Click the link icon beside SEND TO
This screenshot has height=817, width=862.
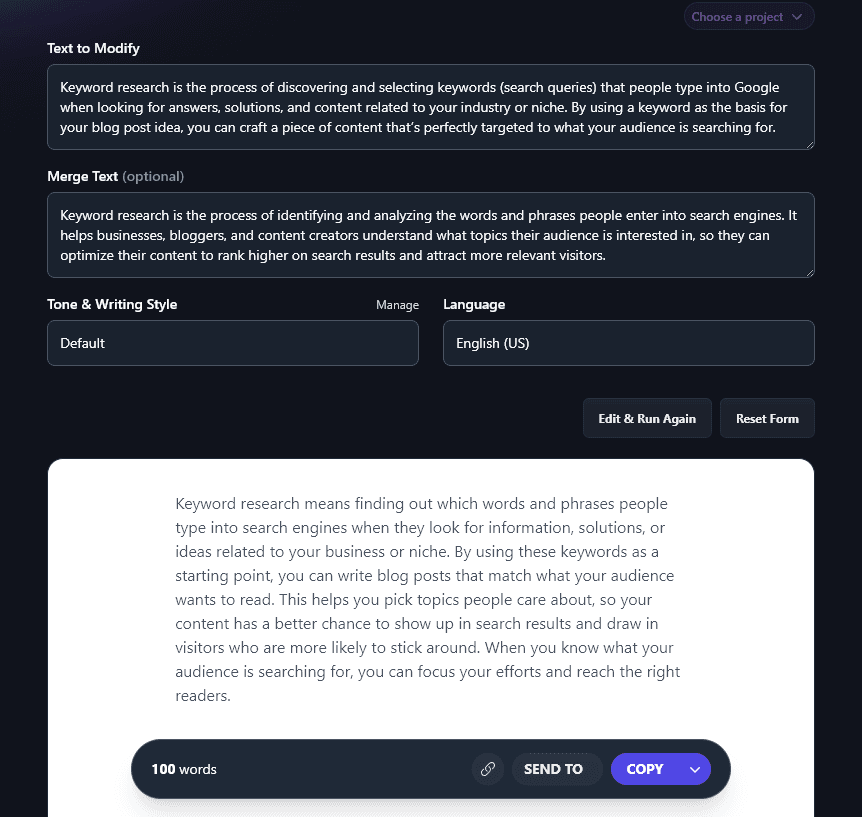coord(488,769)
